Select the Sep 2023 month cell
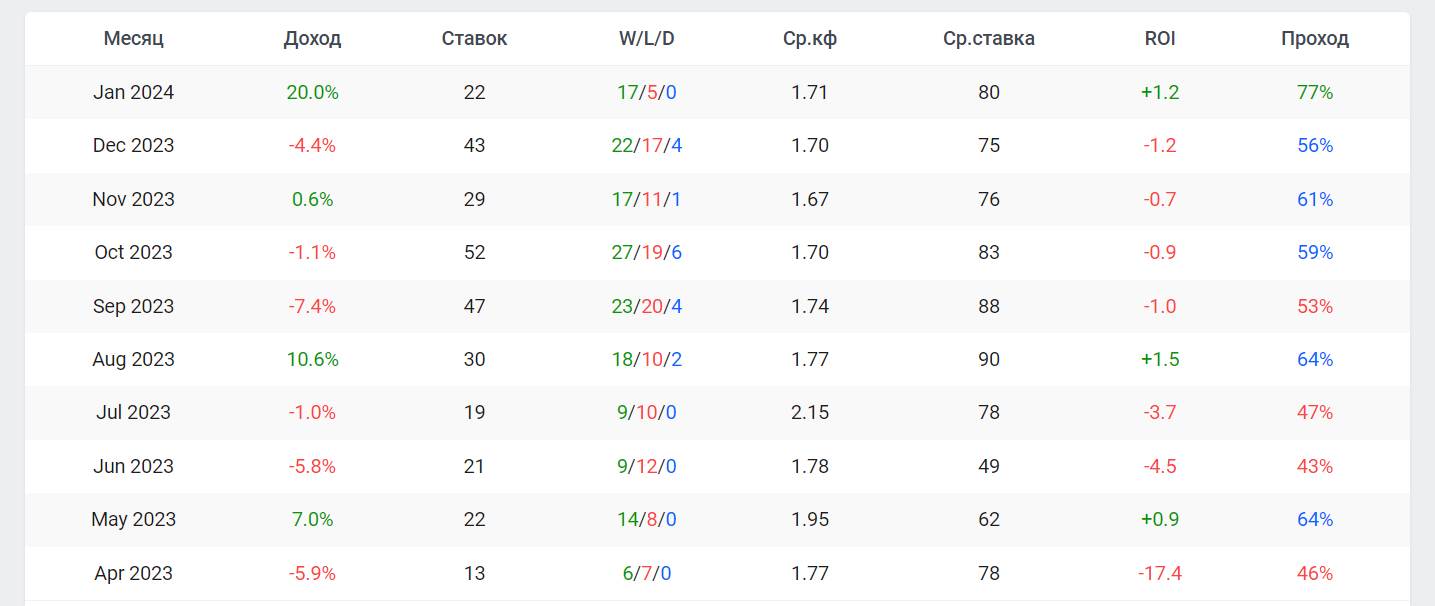This screenshot has height=606, width=1435. 133,306
